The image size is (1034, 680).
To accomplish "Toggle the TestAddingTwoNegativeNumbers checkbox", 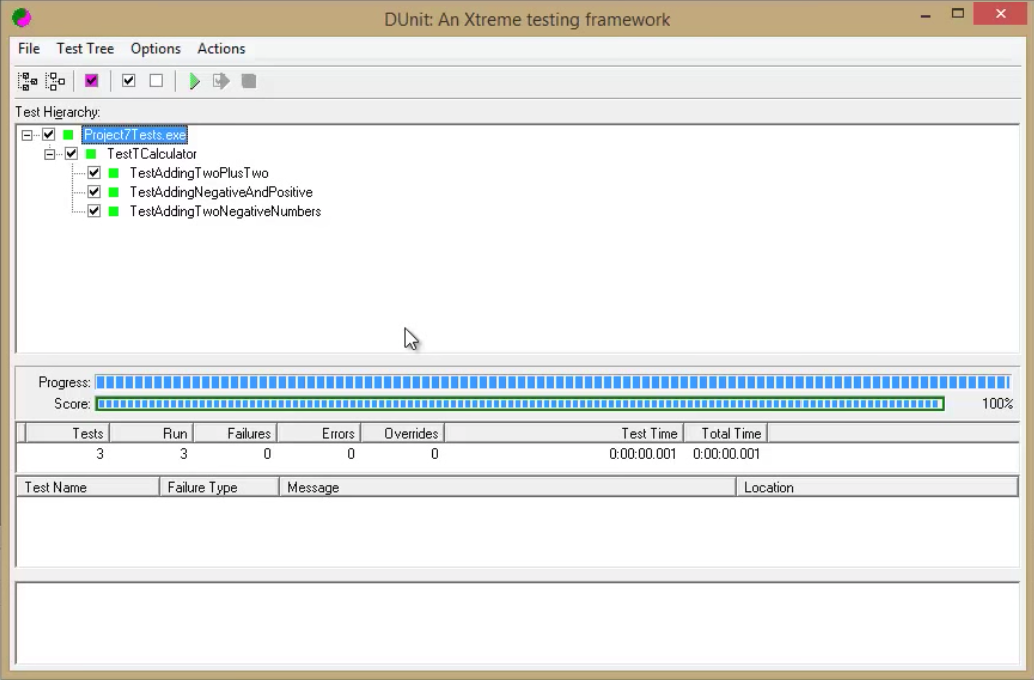I will pyautogui.click(x=94, y=211).
